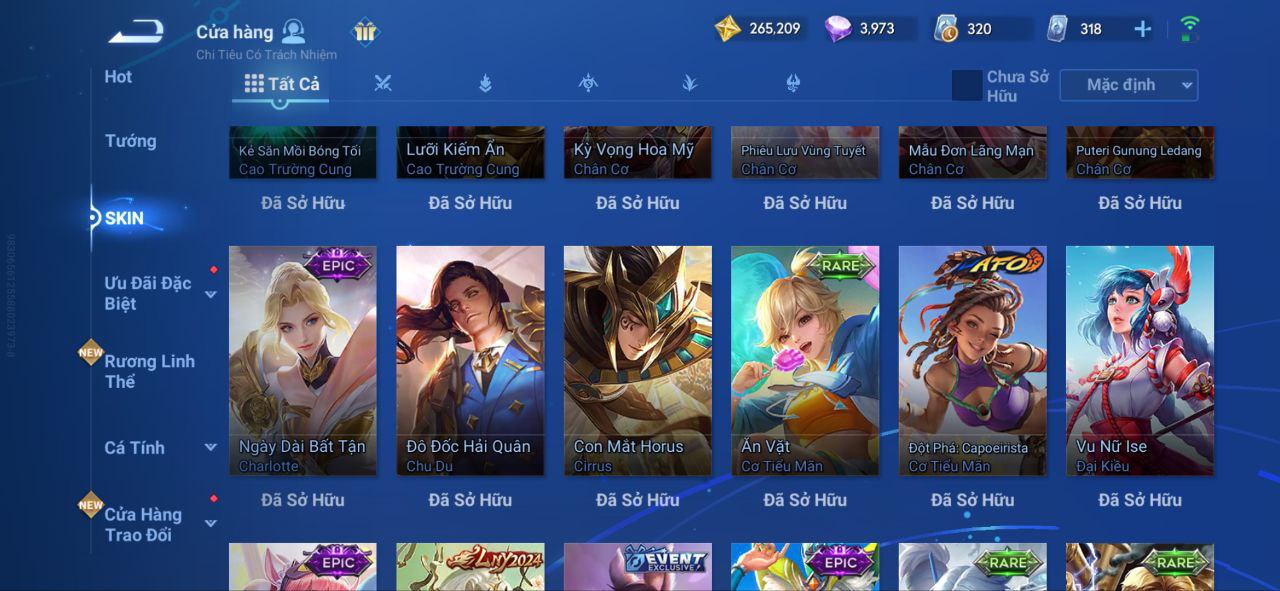Select the crossed swords role filter
1280x591 pixels.
coord(383,83)
